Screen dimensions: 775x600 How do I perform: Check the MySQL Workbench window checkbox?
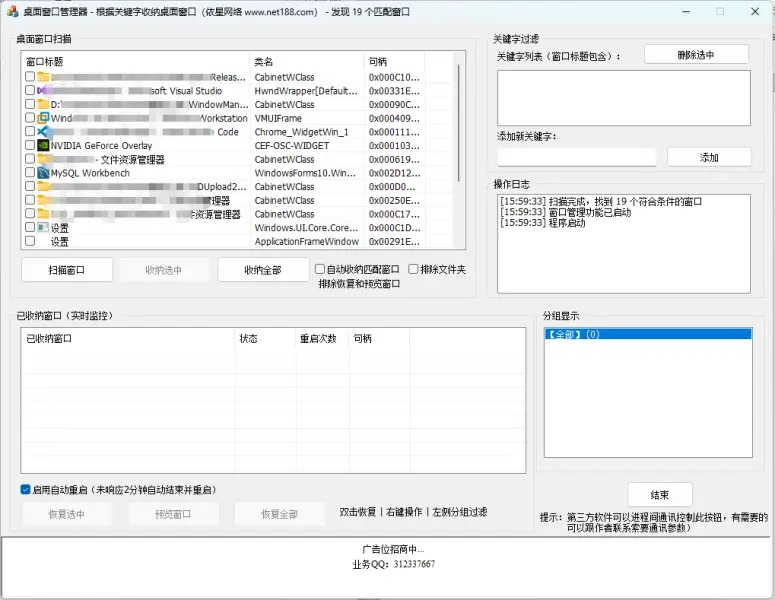pos(30,173)
